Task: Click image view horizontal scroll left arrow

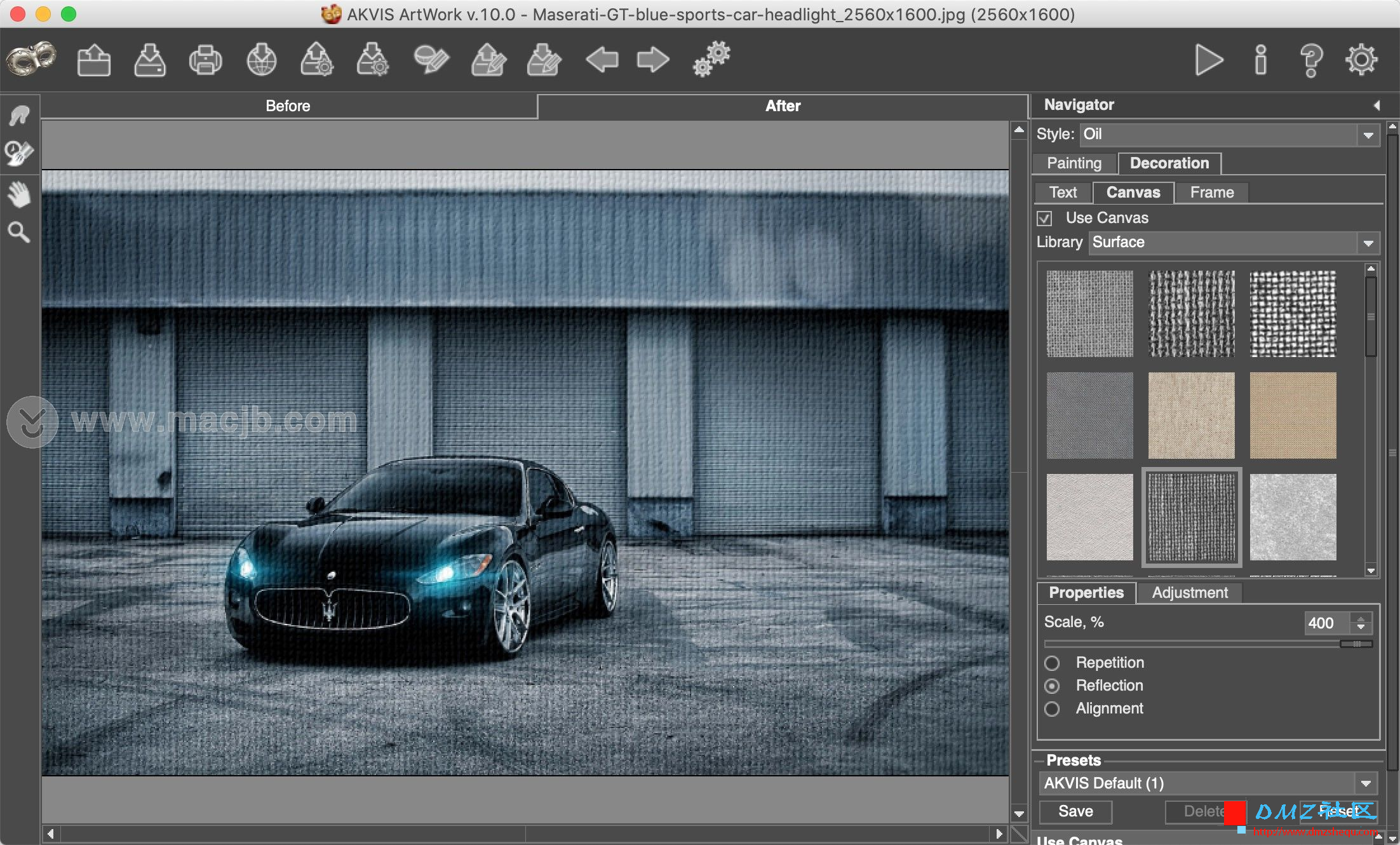Action: coord(50,834)
